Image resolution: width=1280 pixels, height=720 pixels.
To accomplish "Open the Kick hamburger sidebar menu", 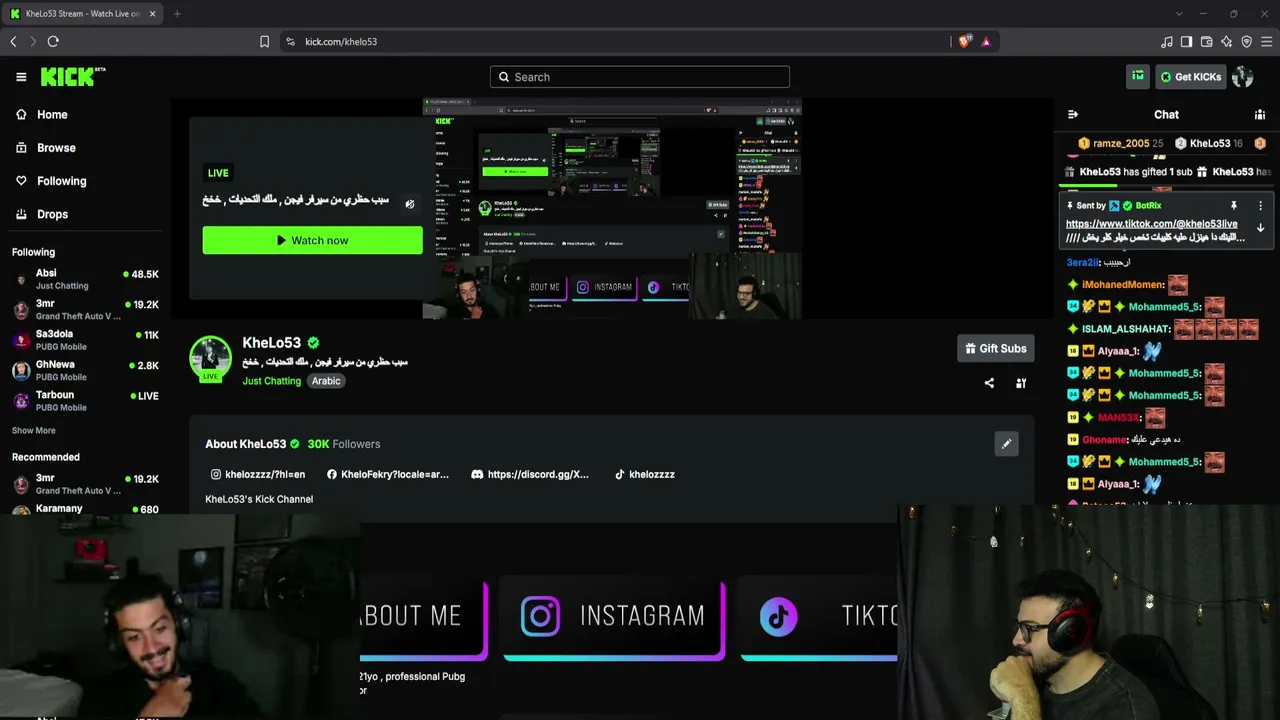I will tap(21, 77).
